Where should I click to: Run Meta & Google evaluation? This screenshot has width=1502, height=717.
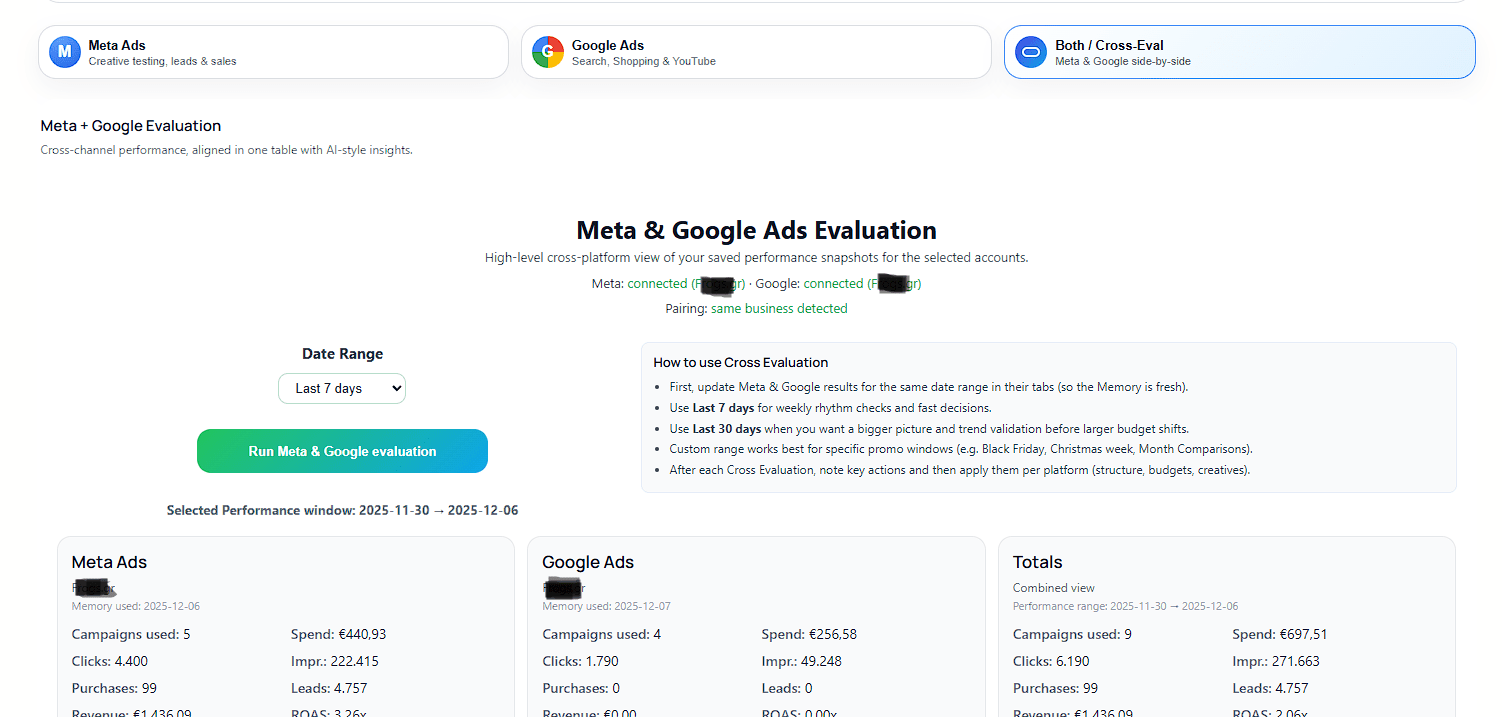pyautogui.click(x=342, y=451)
